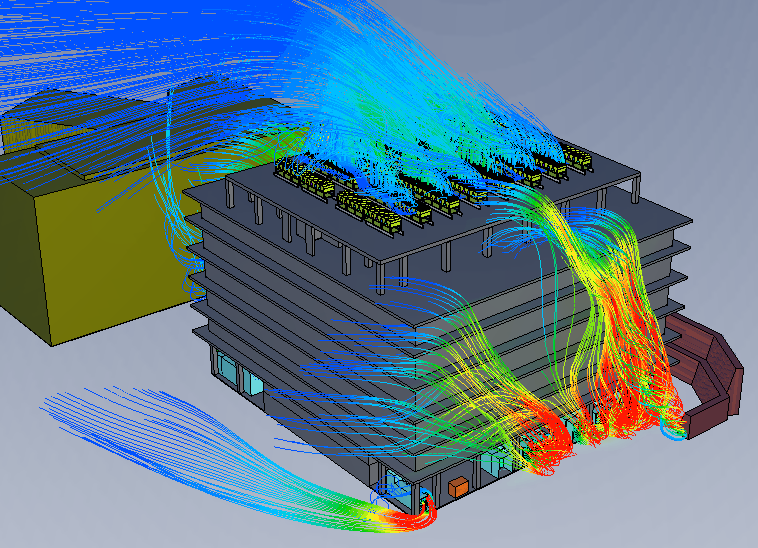Viewport: 758px width, 548px height.
Task: Select the far-right rooftop condenser unit
Action: 576,155
